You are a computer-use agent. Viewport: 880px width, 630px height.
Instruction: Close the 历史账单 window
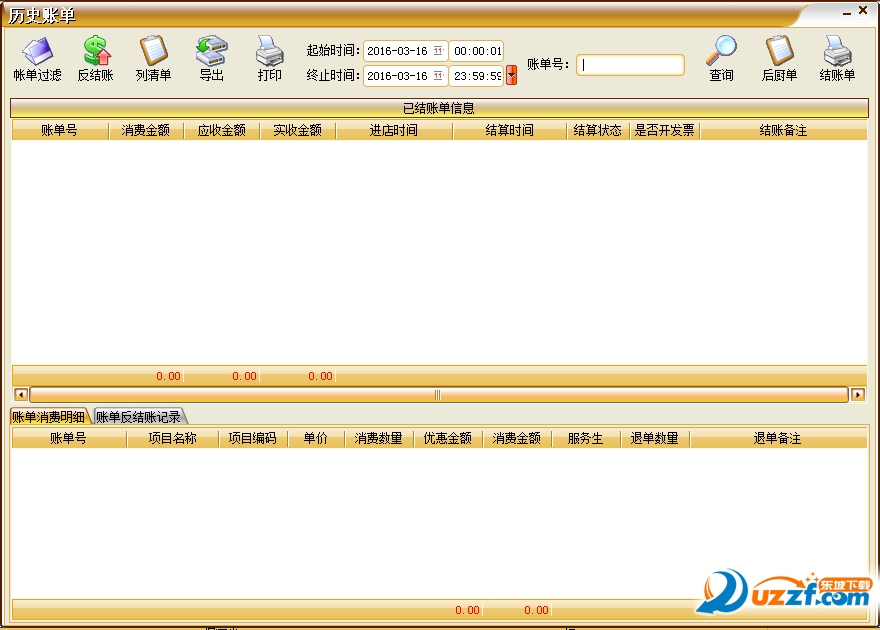coord(863,10)
